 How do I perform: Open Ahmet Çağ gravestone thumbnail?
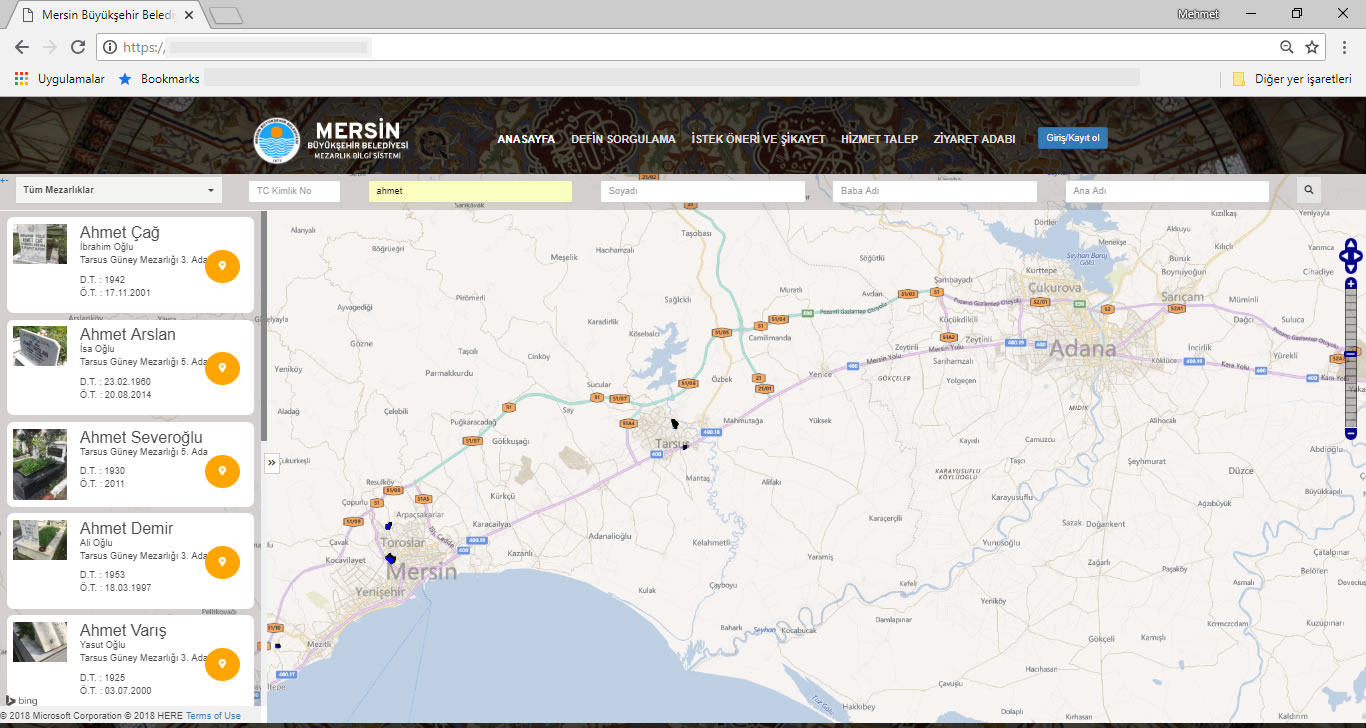click(x=40, y=244)
